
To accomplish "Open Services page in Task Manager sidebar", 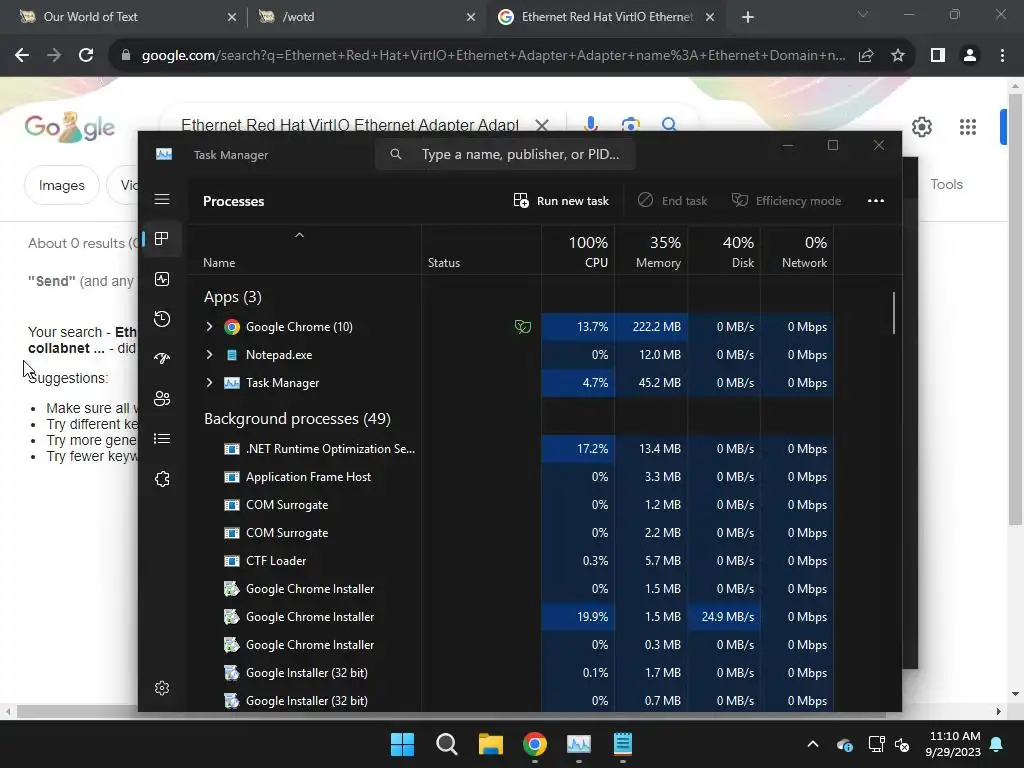I will pyautogui.click(x=162, y=479).
